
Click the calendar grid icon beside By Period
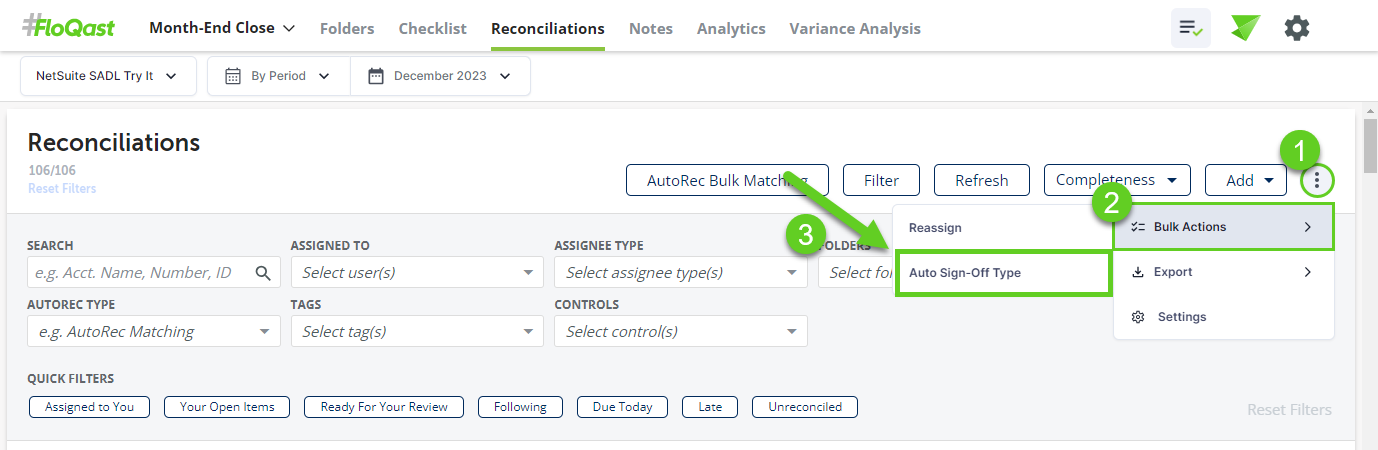[233, 76]
